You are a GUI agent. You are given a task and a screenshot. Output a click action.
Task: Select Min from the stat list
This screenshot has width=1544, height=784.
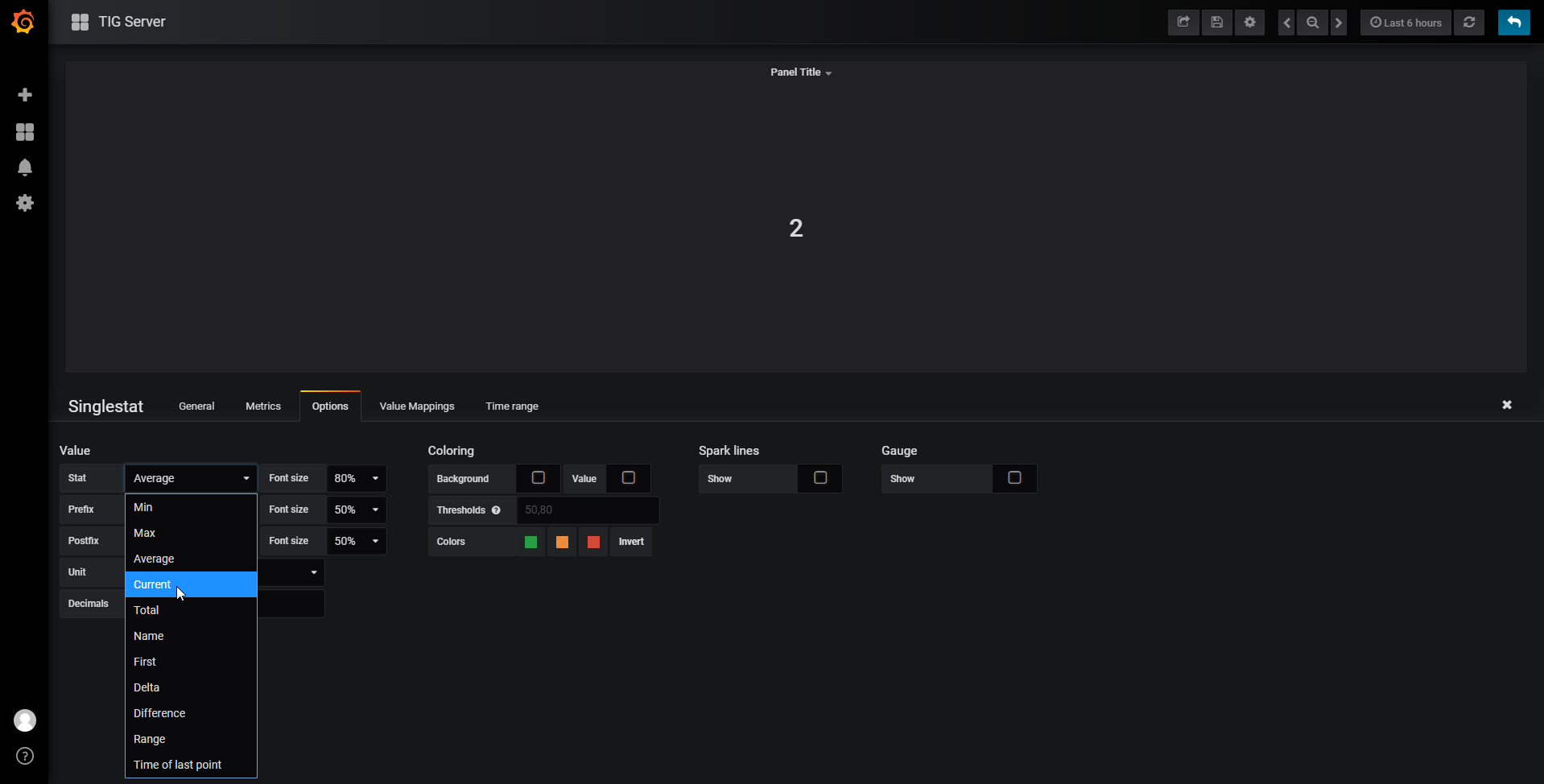[x=191, y=507]
